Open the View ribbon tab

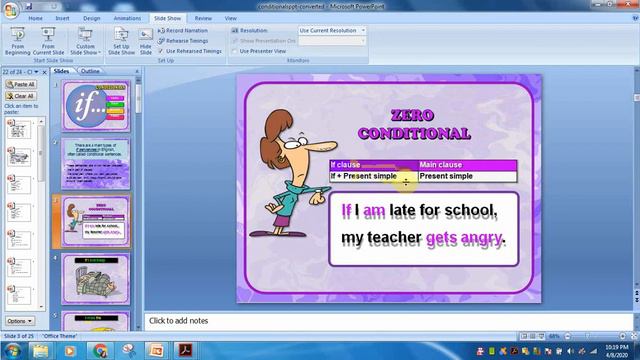click(230, 18)
